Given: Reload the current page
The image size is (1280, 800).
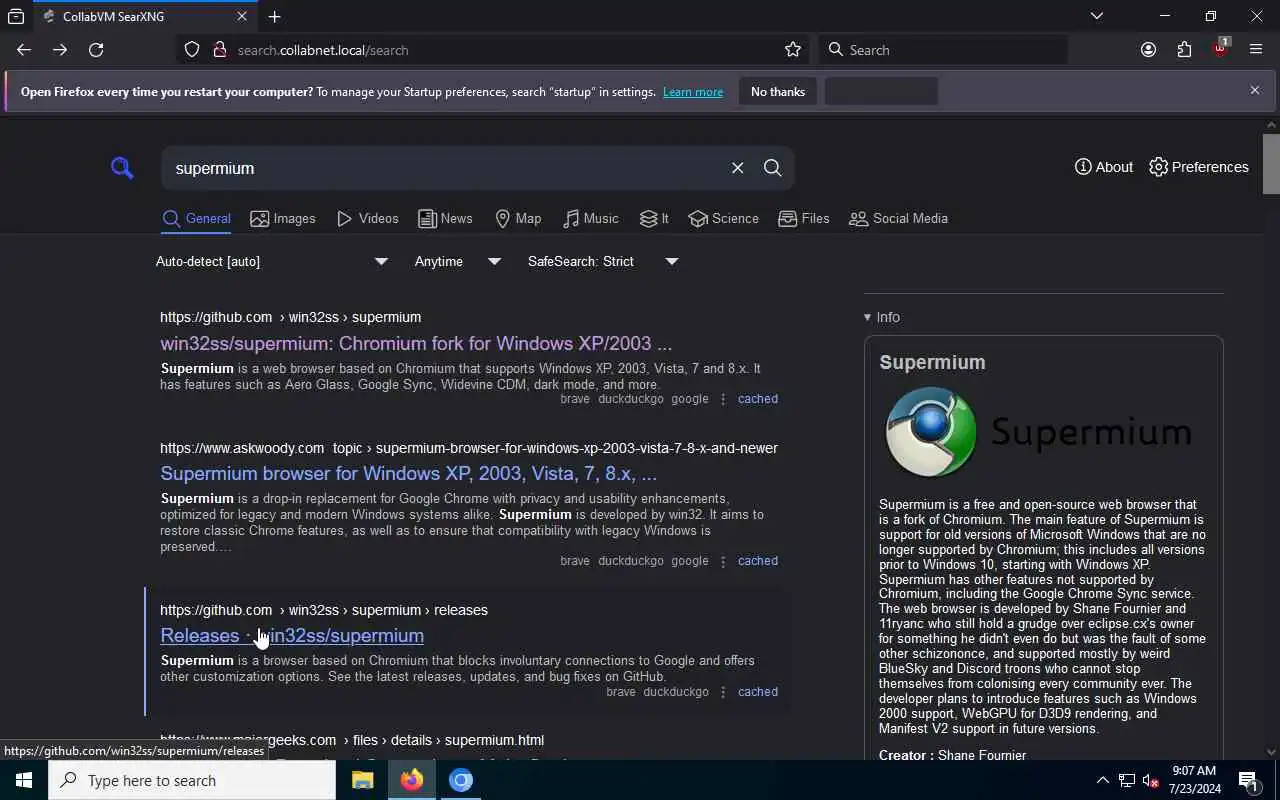Looking at the screenshot, I should coord(96,50).
